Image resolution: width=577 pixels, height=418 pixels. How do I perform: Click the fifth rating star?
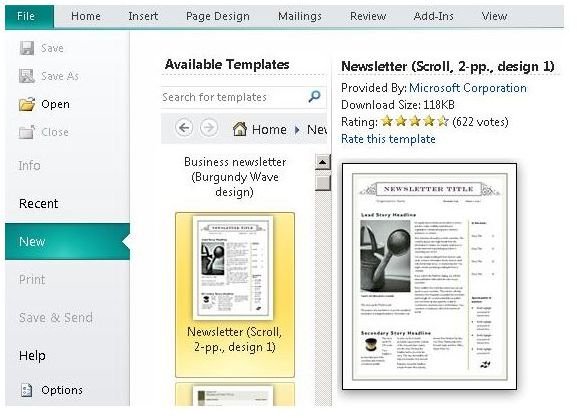click(443, 121)
